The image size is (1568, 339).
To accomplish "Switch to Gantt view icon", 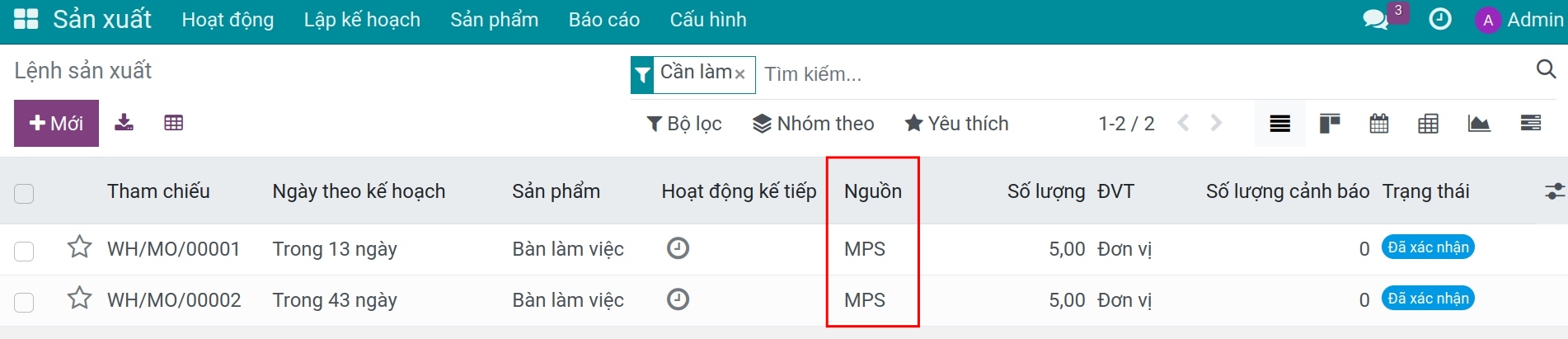I will click(x=1530, y=124).
